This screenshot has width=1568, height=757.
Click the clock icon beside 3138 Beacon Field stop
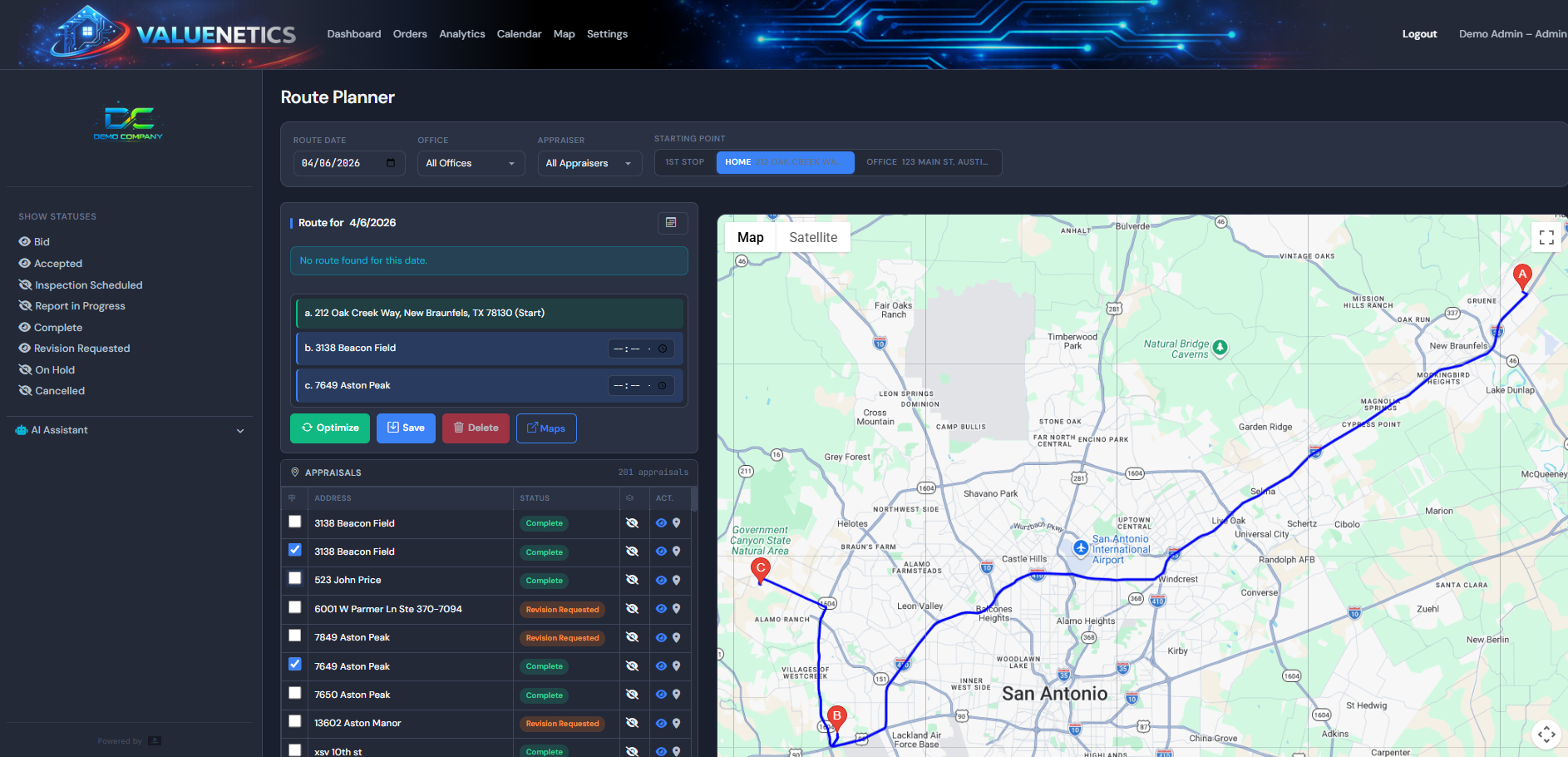pyautogui.click(x=663, y=348)
